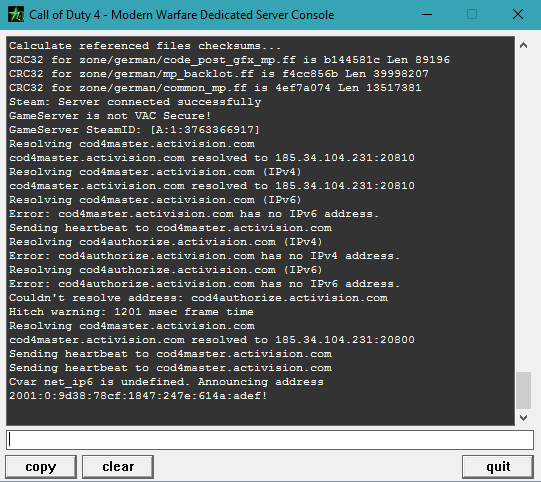Click the code_post_gfx_mp.ff CRC32 line

(229, 60)
